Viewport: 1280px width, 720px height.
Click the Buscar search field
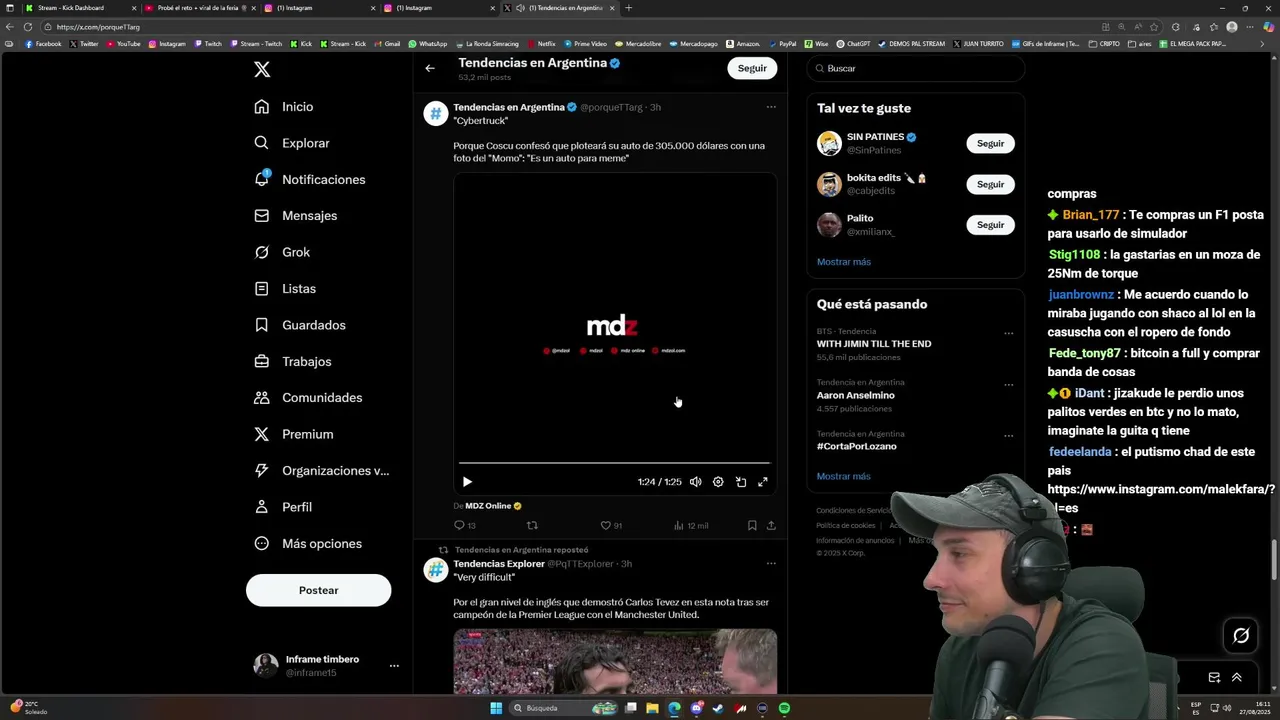pos(916,68)
